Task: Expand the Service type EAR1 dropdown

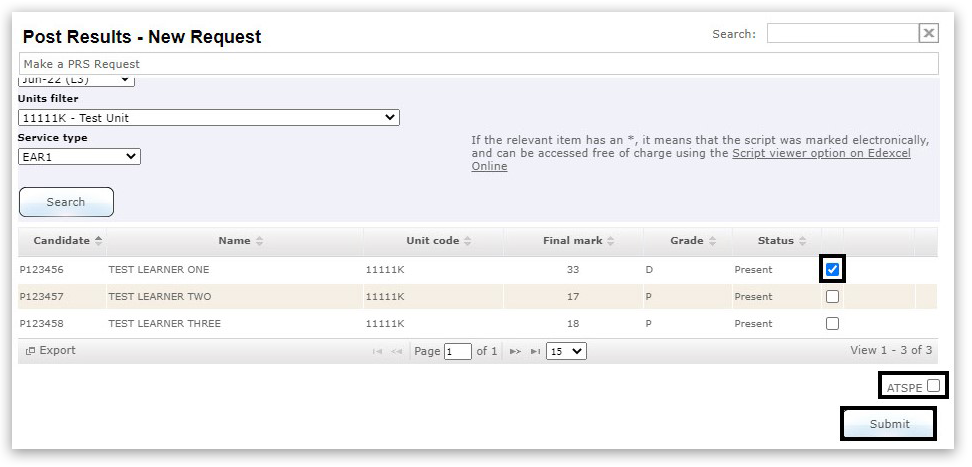Action: (x=79, y=157)
